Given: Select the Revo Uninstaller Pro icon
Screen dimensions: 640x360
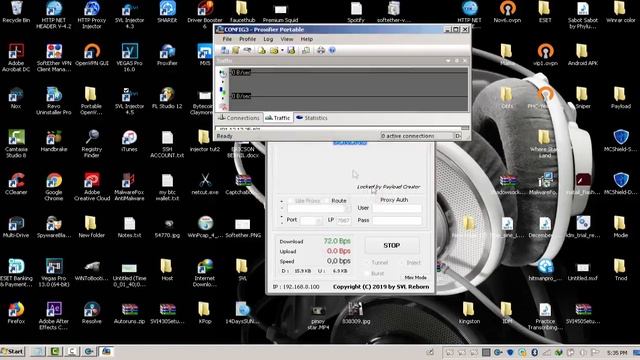Looking at the screenshot, I should (x=54, y=101).
